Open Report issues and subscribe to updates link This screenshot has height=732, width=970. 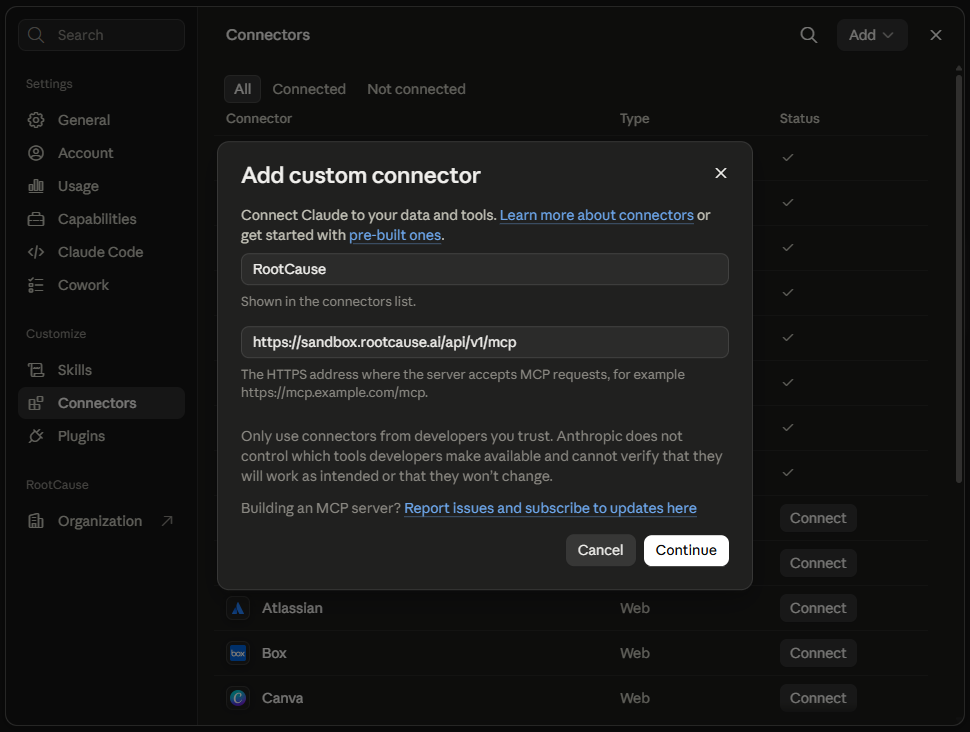point(550,508)
